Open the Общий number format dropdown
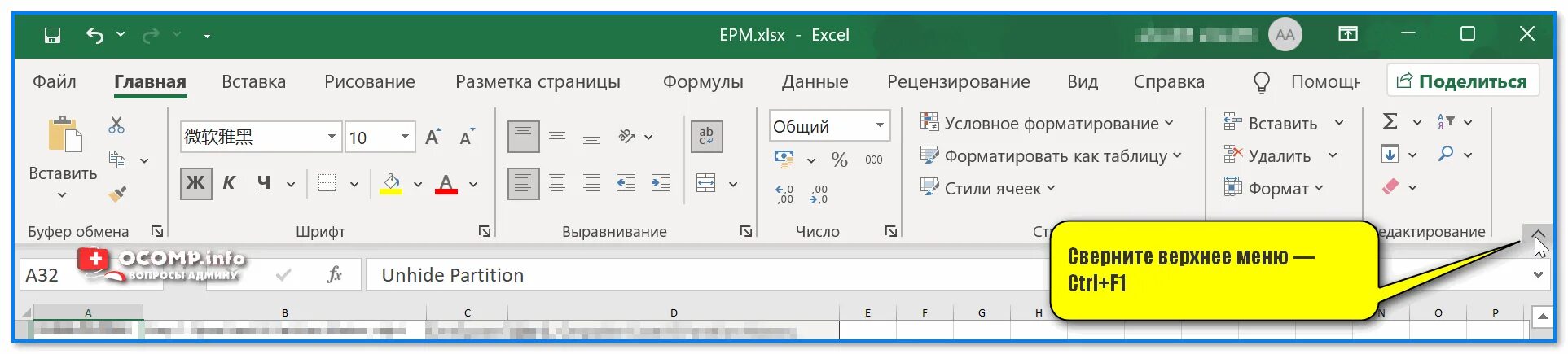Screen dimensions: 1568x354 point(880,125)
